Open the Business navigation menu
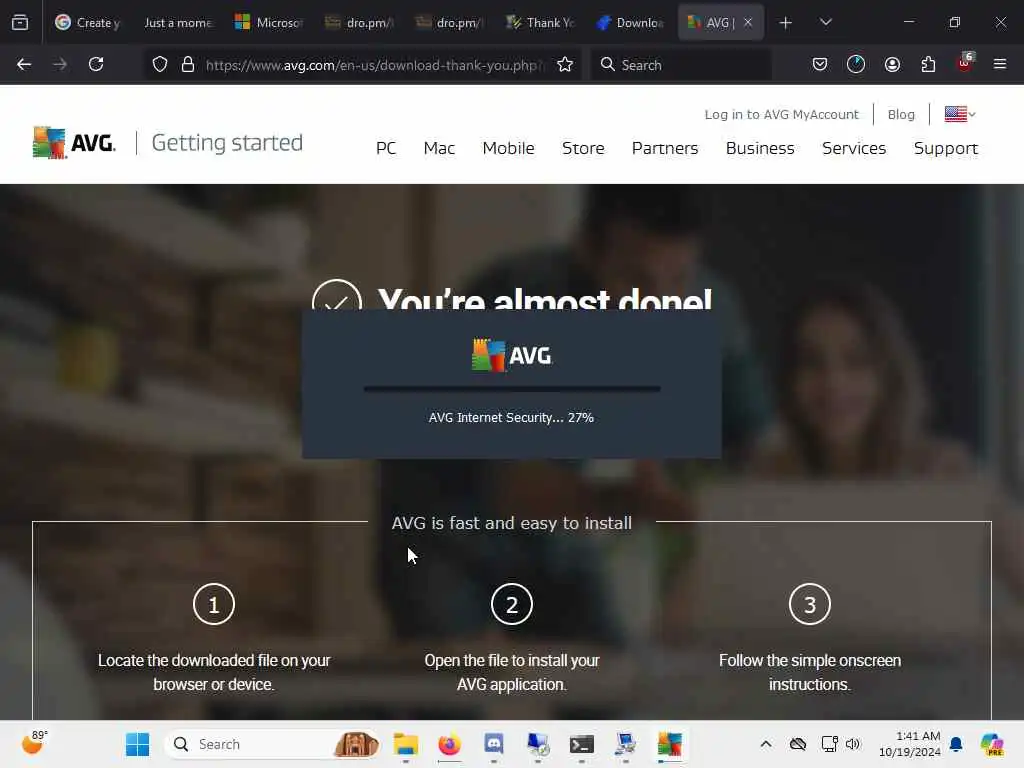 point(760,148)
